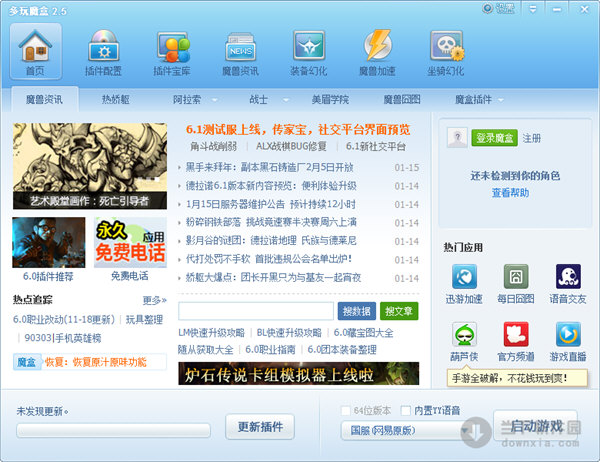Open the 炉石传说卡组模拟器 banner

(298, 373)
